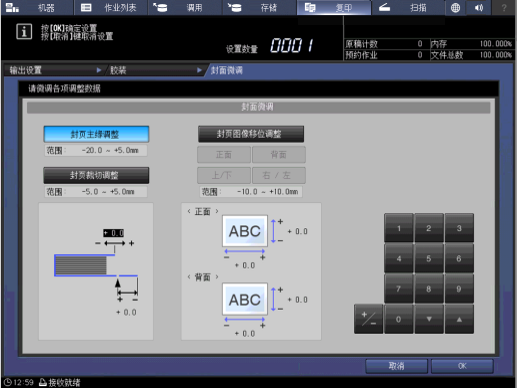Tap keypad digit 0
The image size is (517, 388).
pos(399,319)
